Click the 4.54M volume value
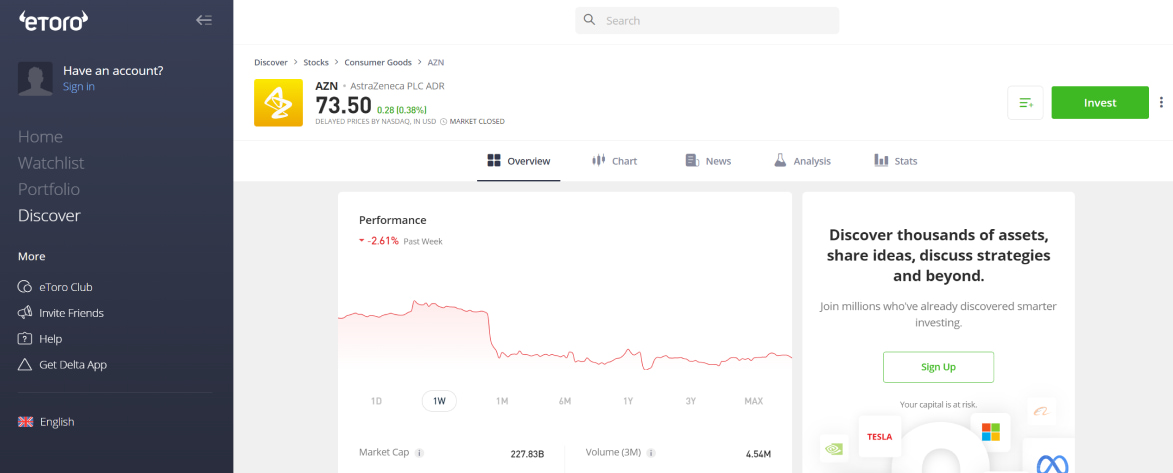The height and width of the screenshot is (473, 1173). pyautogui.click(x=759, y=454)
